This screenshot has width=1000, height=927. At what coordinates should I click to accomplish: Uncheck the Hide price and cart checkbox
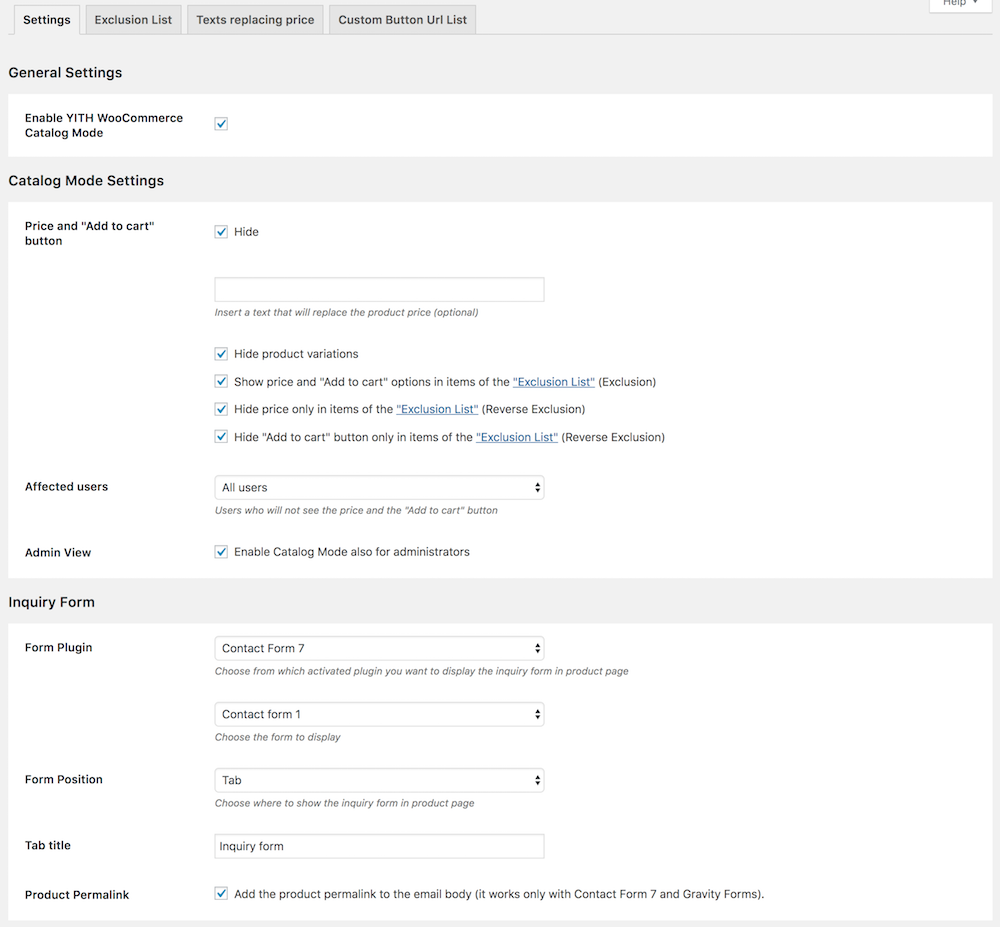click(x=221, y=231)
